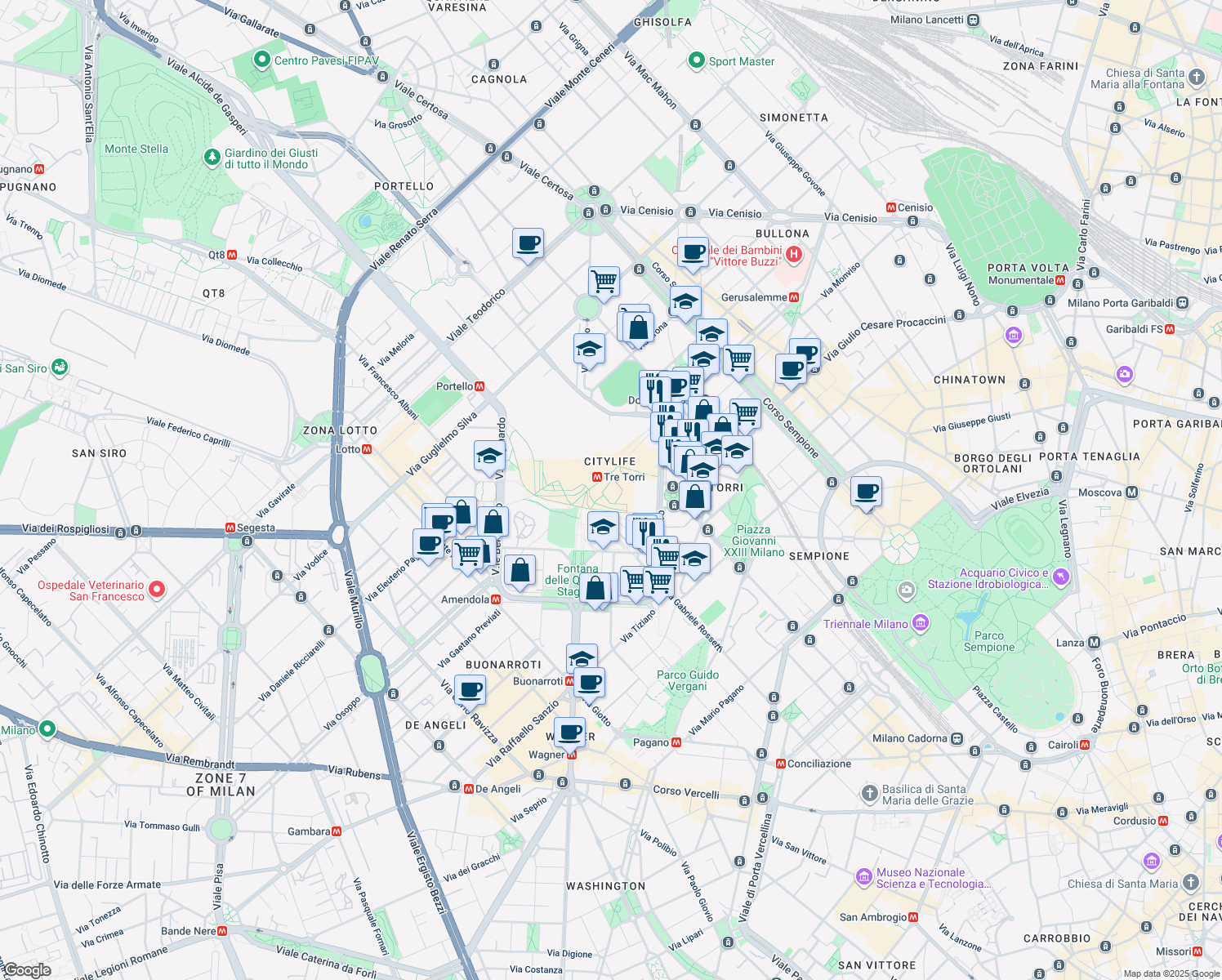Open the Milano Porta Garibaldi station label
Screen dimensions: 1222x980
coord(1122,303)
